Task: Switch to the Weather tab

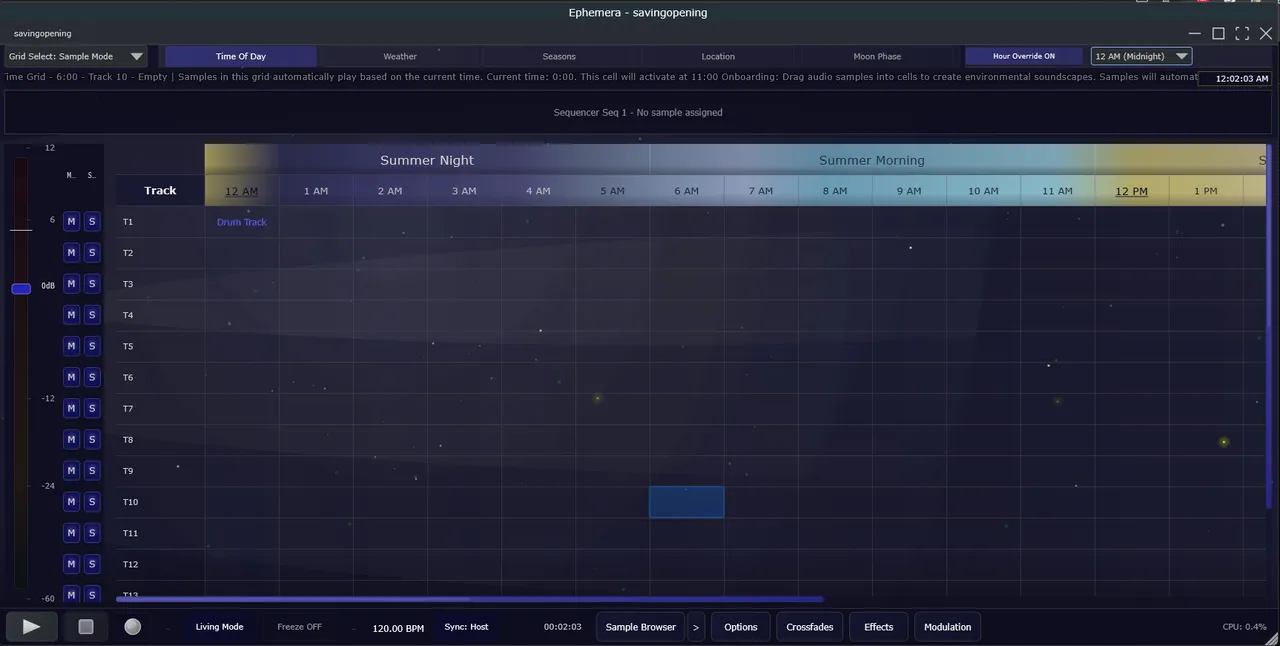Action: [399, 56]
